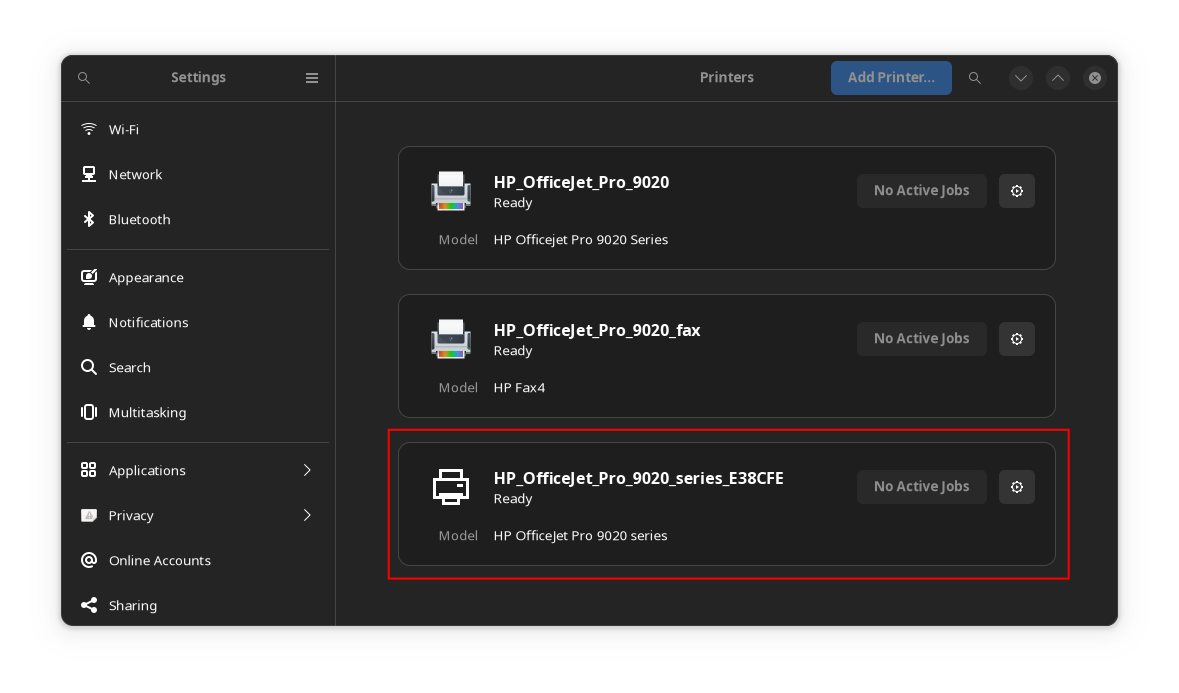Screen dimensions: 1179x693
Task: Click the HP_OfficeJet_Pro_9020 printer name
Action: (x=581, y=183)
